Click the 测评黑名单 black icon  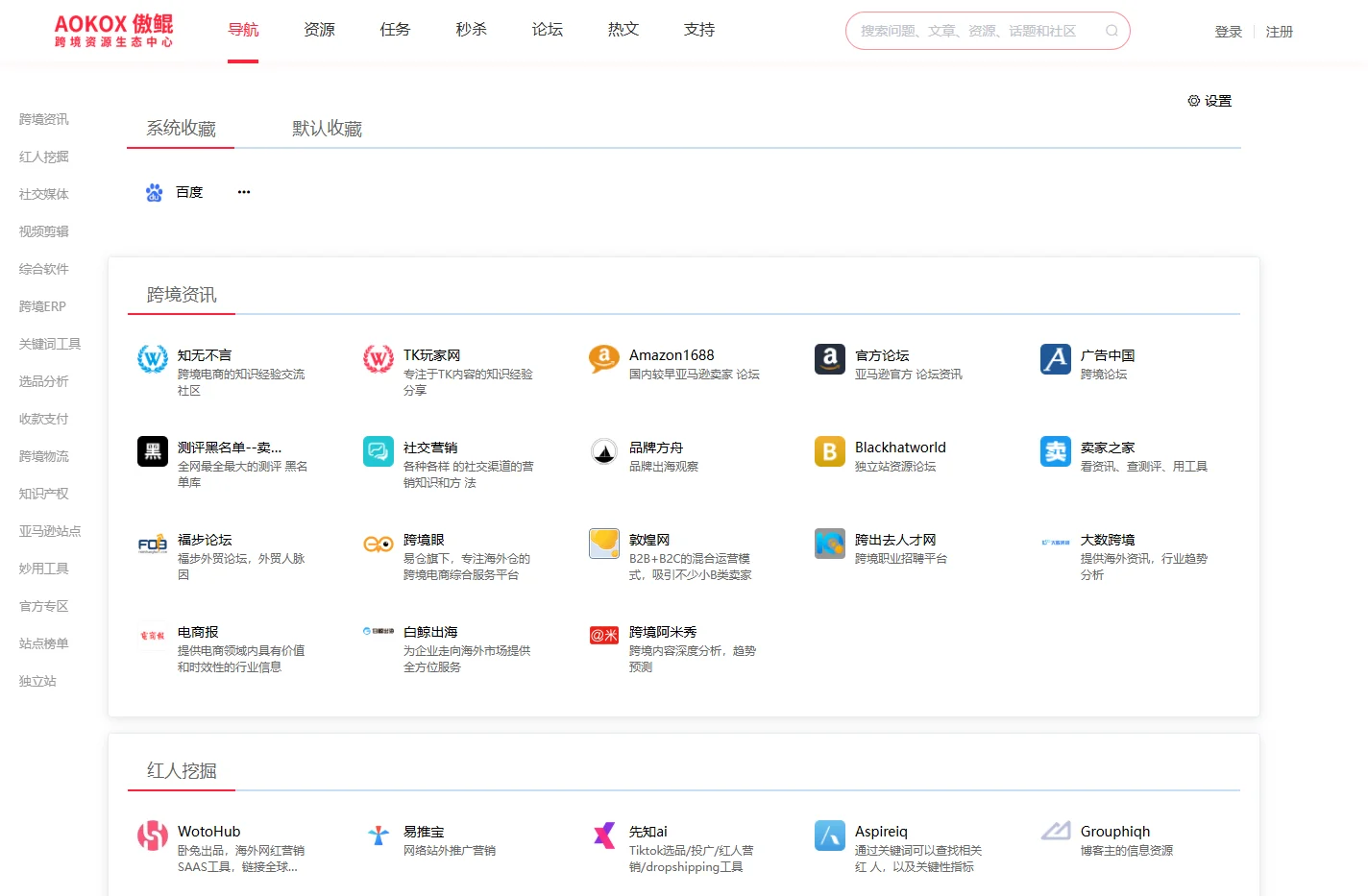point(153,451)
